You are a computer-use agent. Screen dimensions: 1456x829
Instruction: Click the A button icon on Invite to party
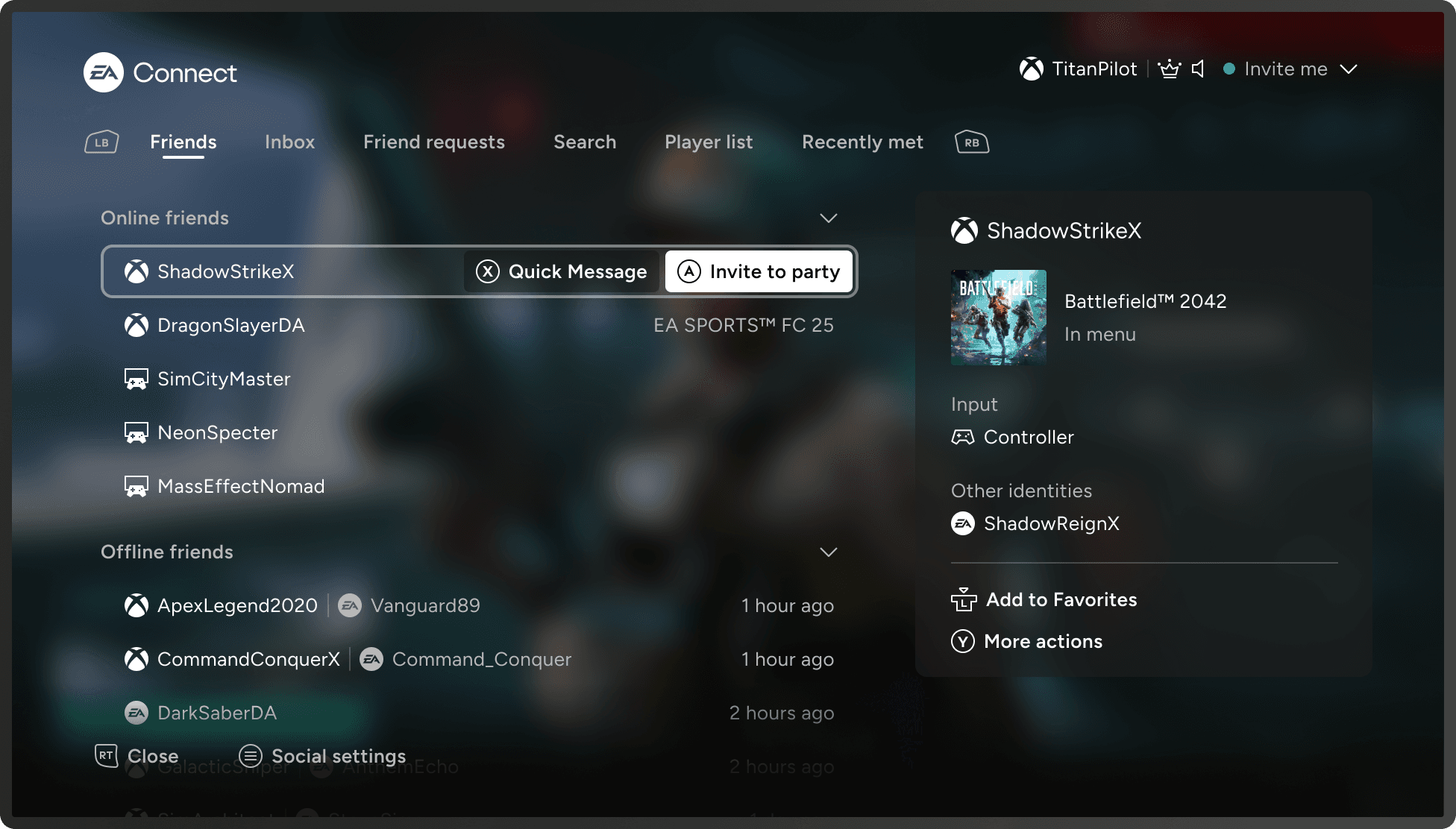tap(689, 271)
